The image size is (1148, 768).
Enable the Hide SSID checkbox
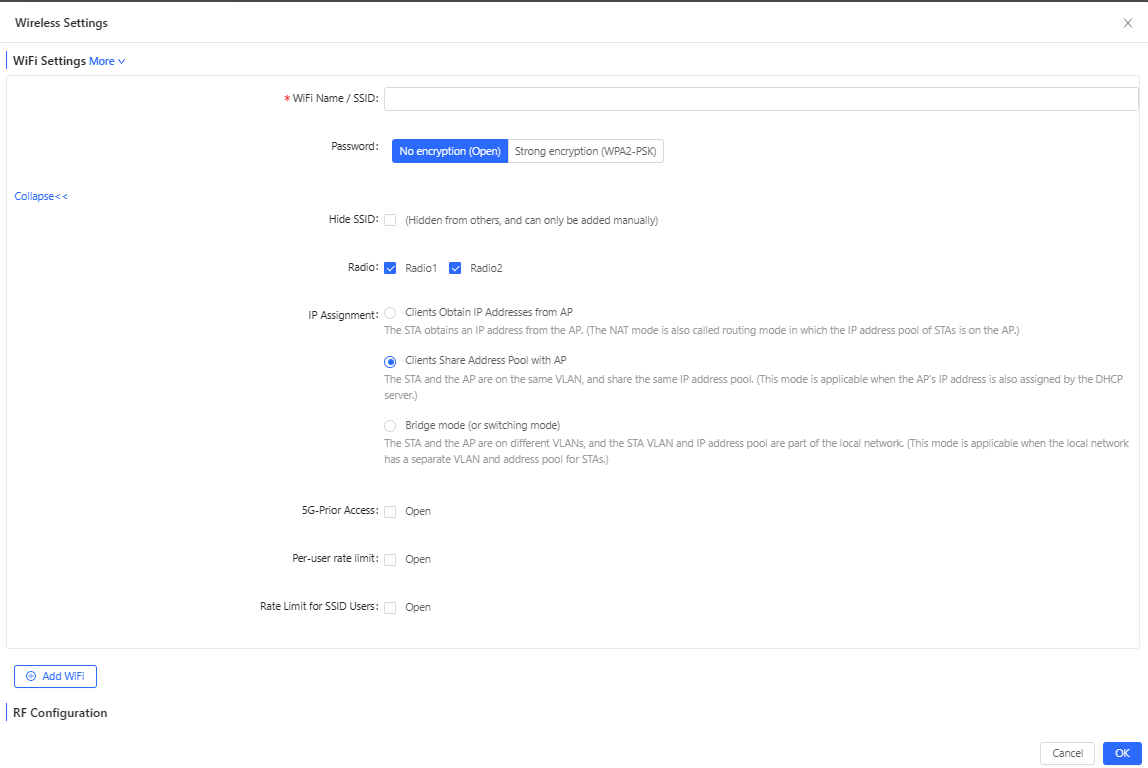(391, 220)
